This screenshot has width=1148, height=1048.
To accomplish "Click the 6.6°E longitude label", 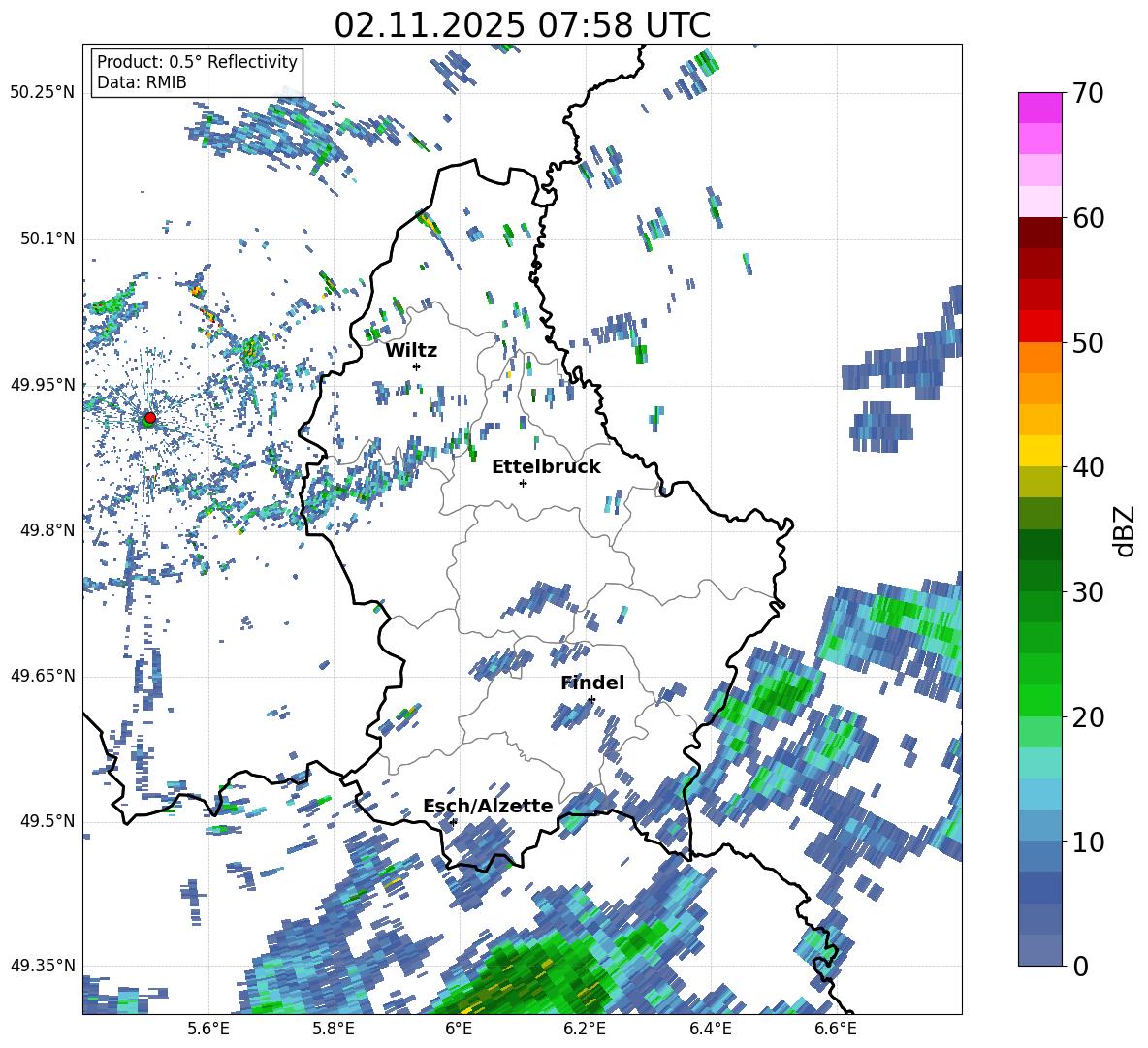I will tap(836, 1029).
